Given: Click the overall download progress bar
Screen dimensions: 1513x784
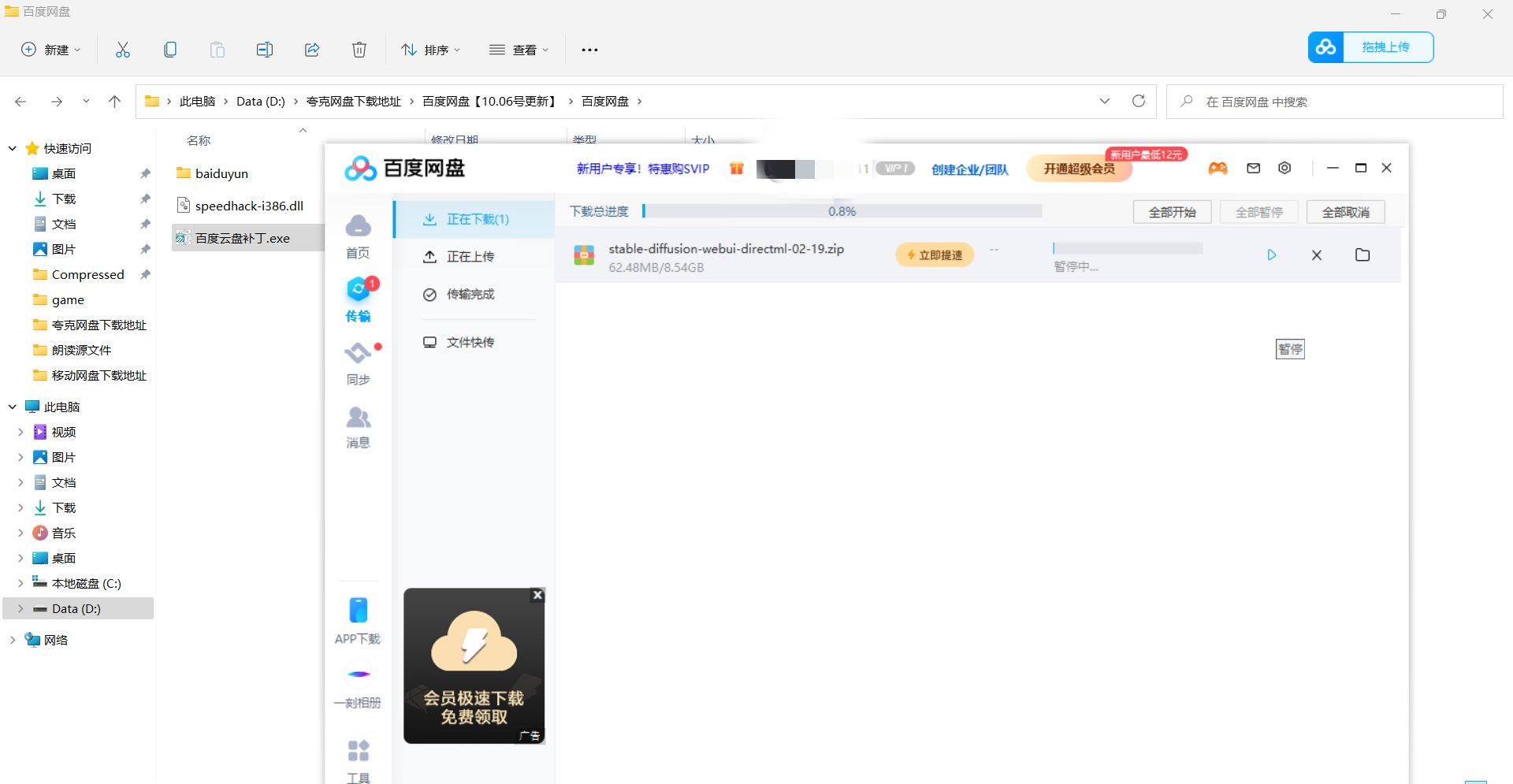Looking at the screenshot, I should (x=842, y=210).
